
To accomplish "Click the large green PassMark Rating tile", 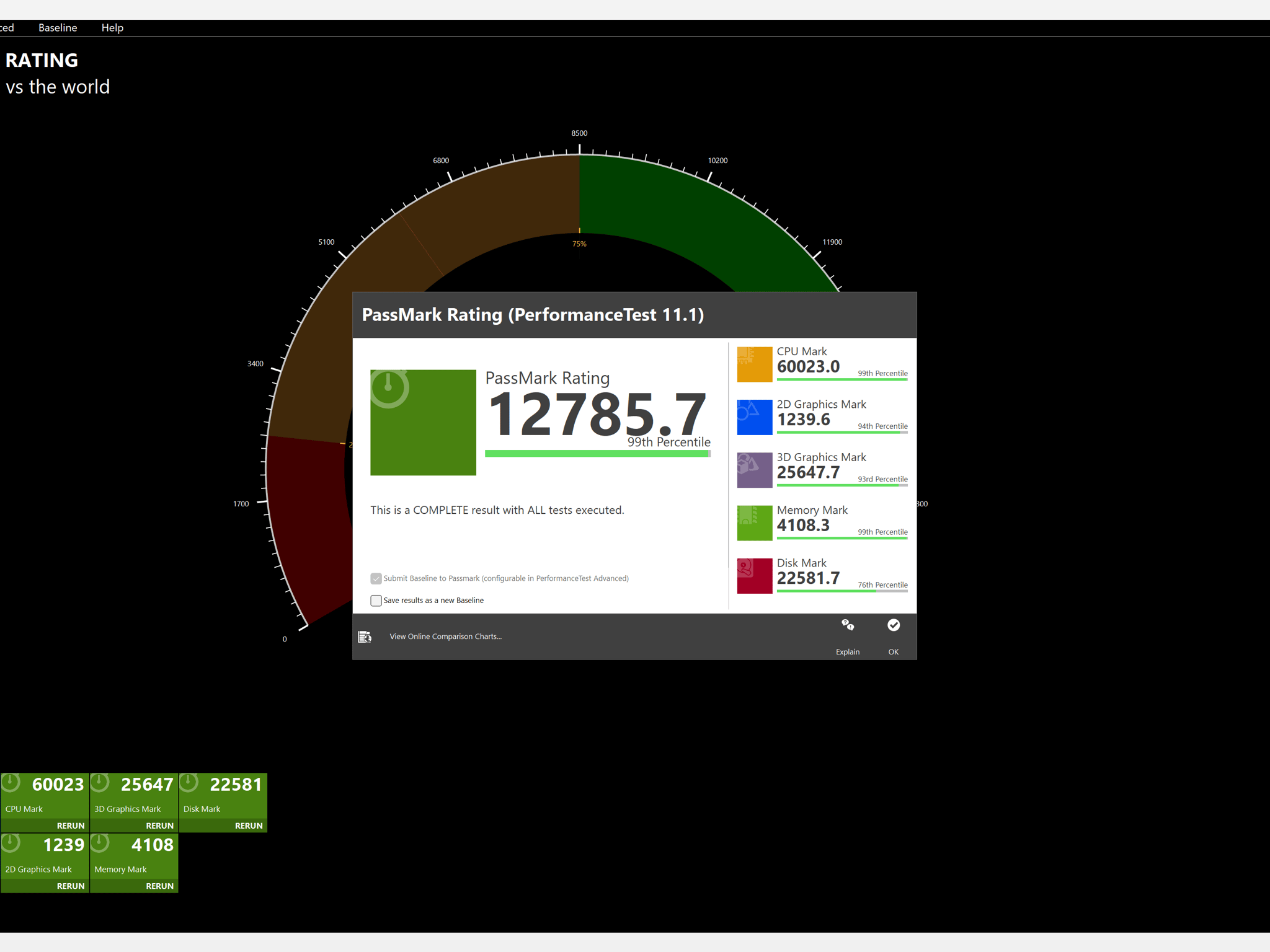I will coord(424,423).
